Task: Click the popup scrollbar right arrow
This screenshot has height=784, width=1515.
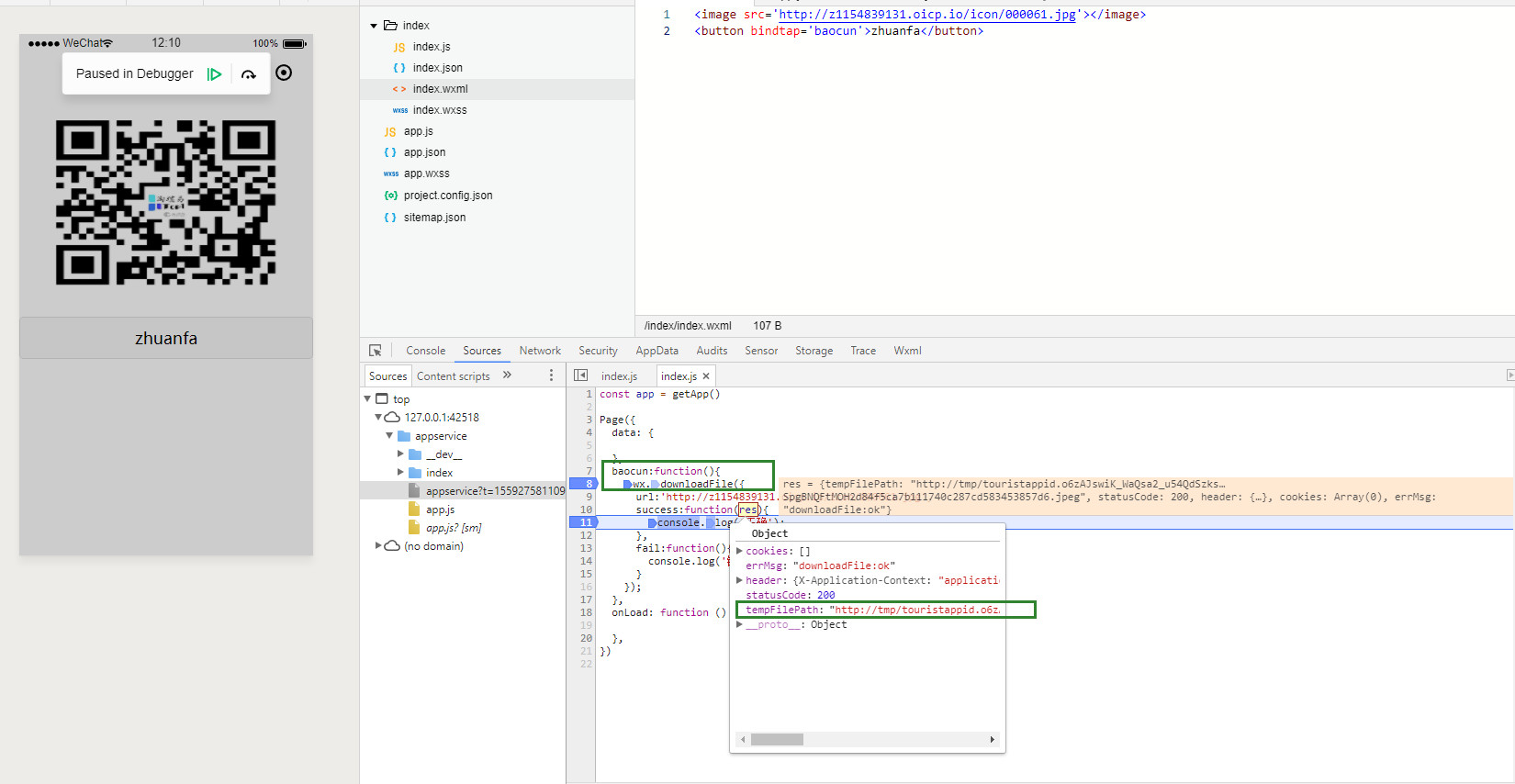Action: 992,739
